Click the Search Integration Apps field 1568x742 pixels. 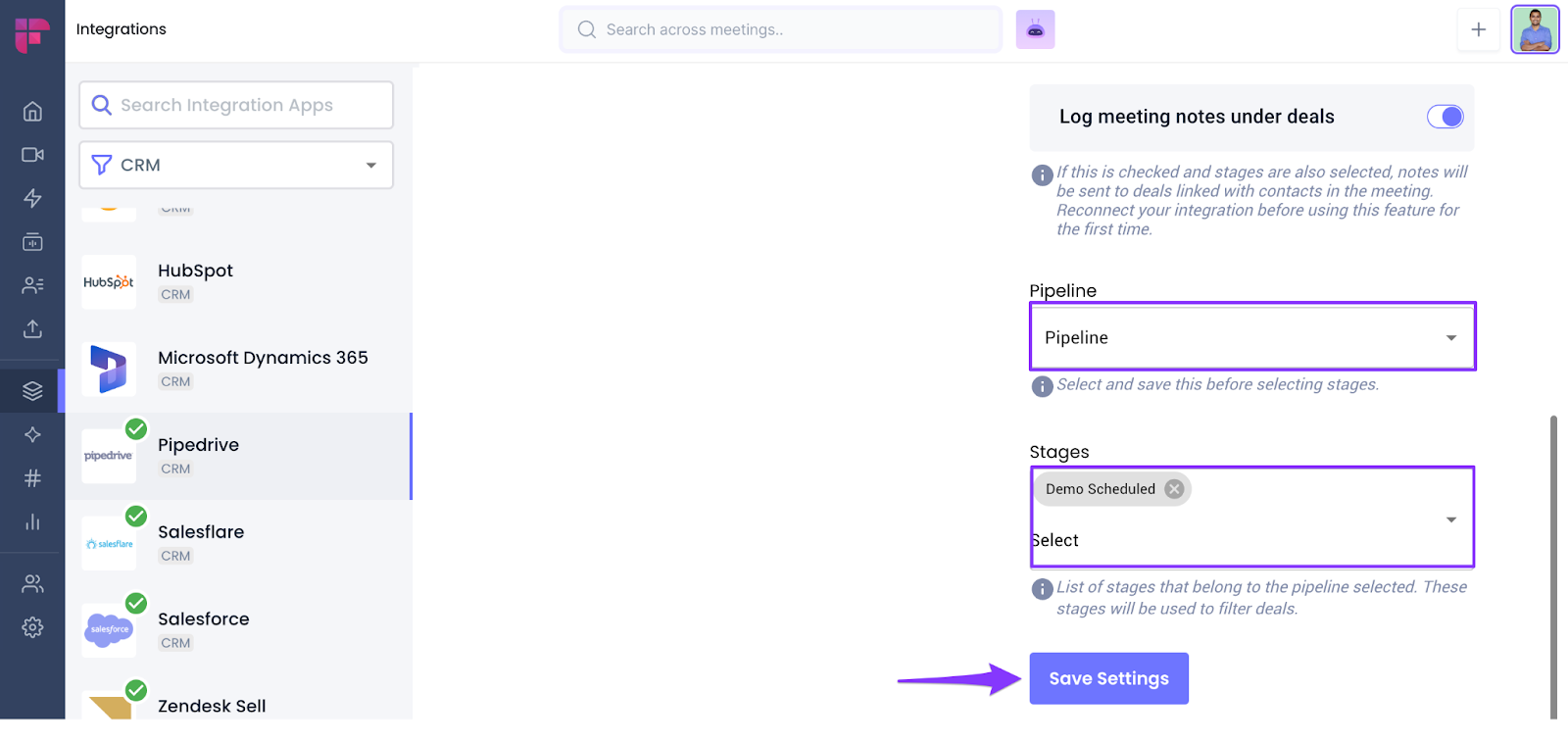click(236, 105)
